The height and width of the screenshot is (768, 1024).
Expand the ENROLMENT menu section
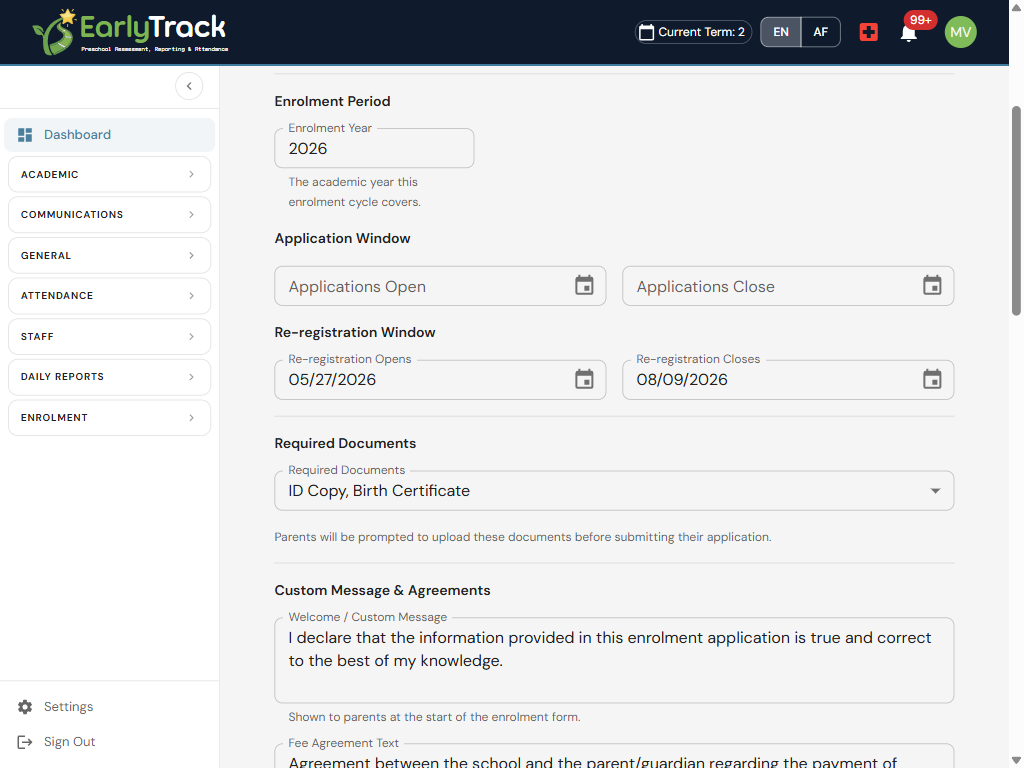(x=110, y=417)
